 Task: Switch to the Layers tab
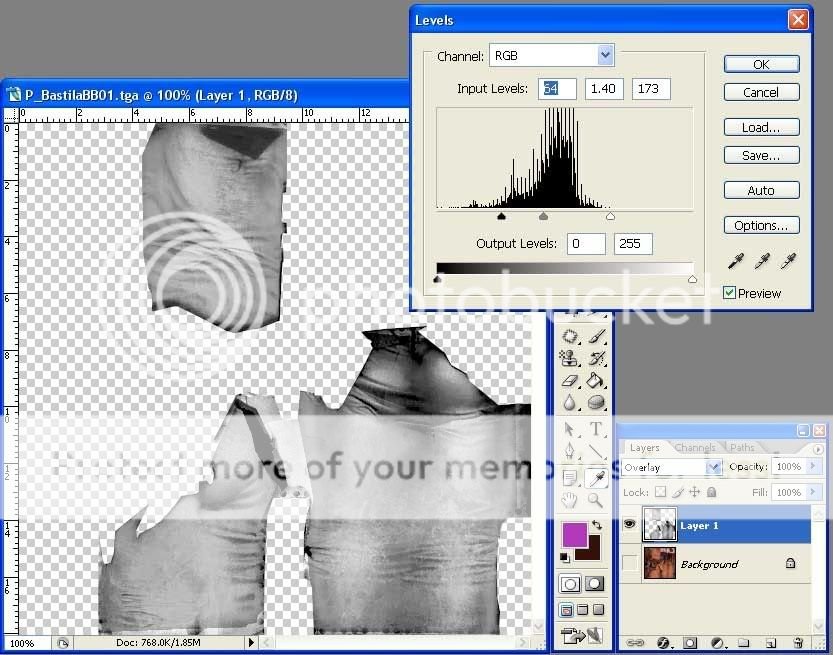pos(644,448)
